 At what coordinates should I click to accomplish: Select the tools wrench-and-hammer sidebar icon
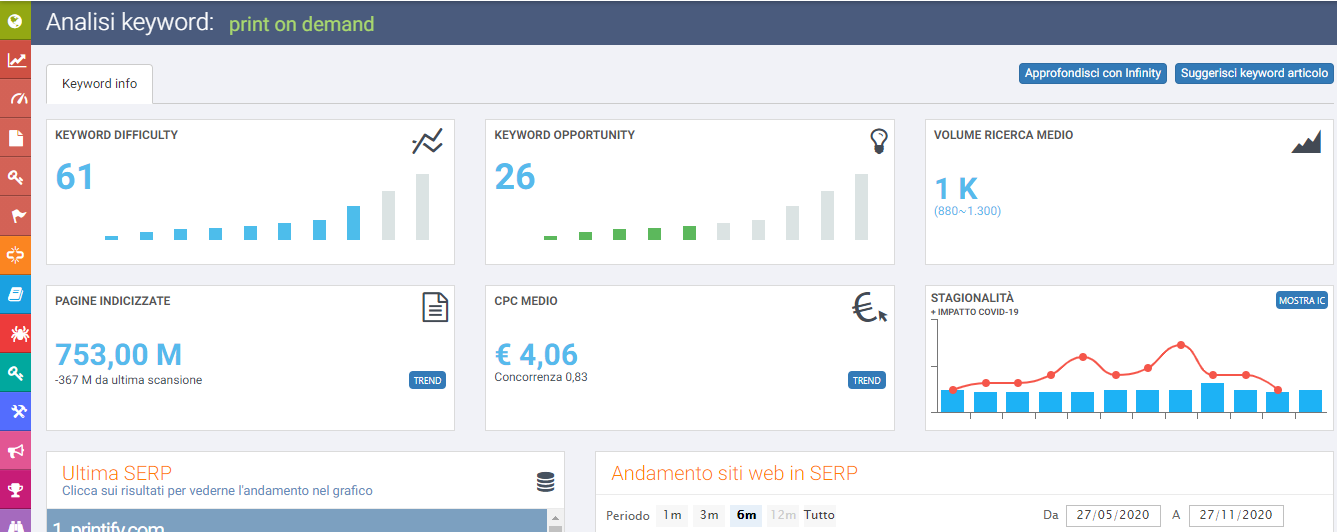16,411
